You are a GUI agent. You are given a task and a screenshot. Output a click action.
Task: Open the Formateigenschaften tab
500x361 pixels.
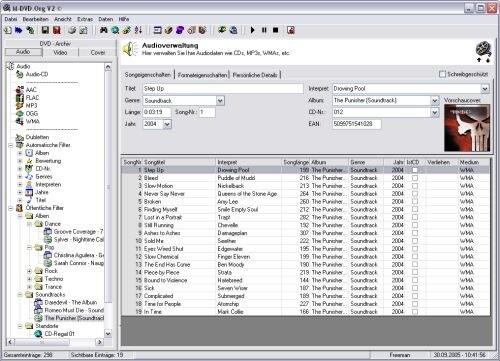pyautogui.click(x=202, y=75)
